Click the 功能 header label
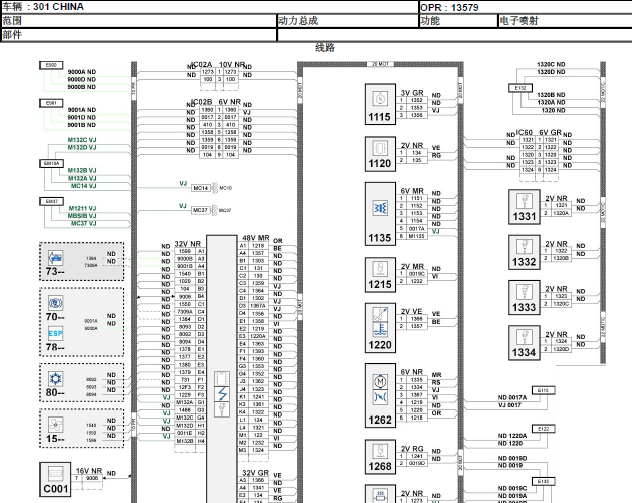Screen dimensions: 632x503 [430, 21]
